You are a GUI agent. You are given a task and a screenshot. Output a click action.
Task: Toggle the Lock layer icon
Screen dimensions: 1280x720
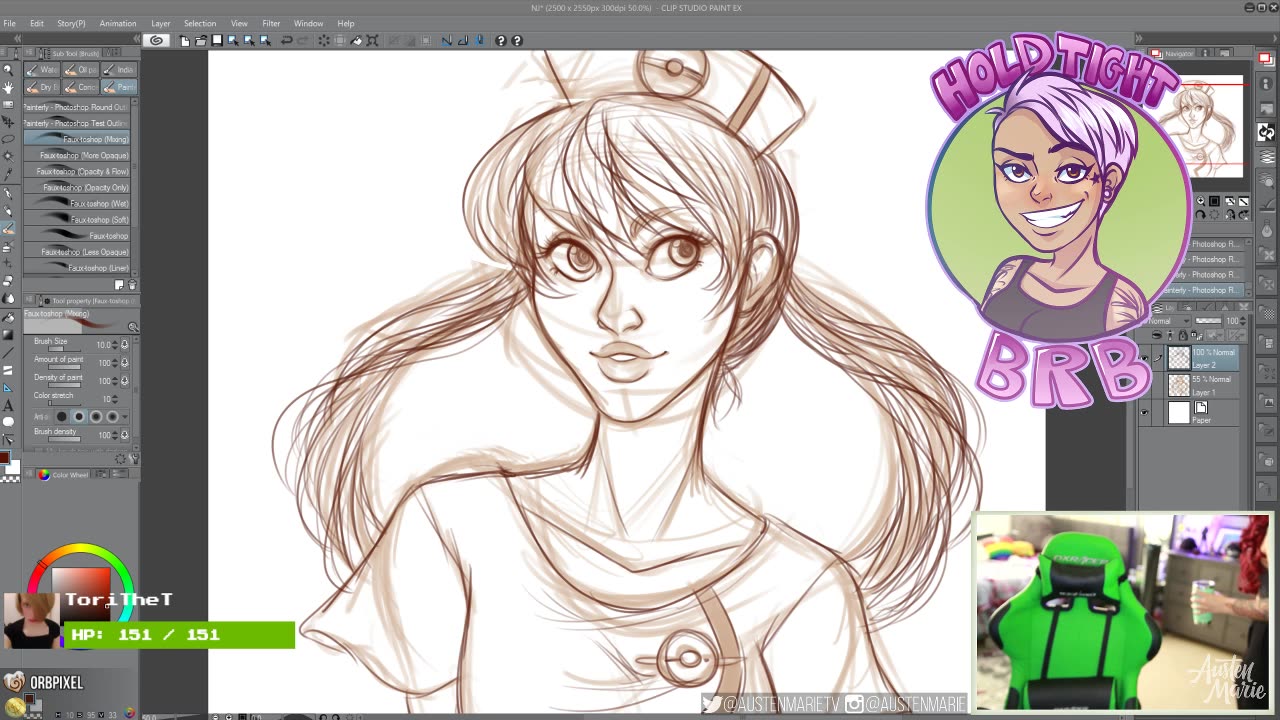1183,335
